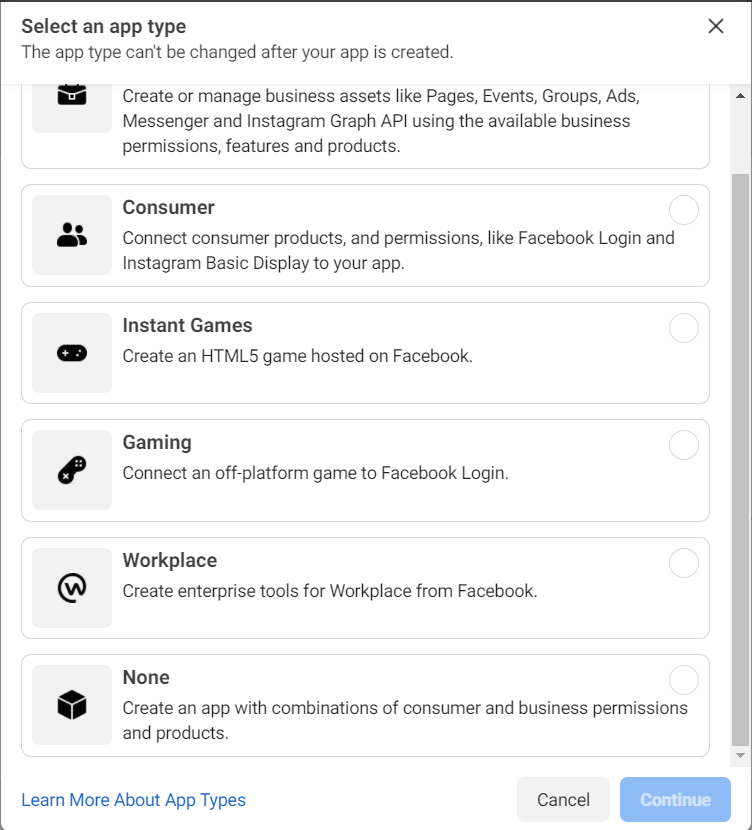Select the Workplace radio button
Image resolution: width=752 pixels, height=830 pixels.
coord(683,563)
